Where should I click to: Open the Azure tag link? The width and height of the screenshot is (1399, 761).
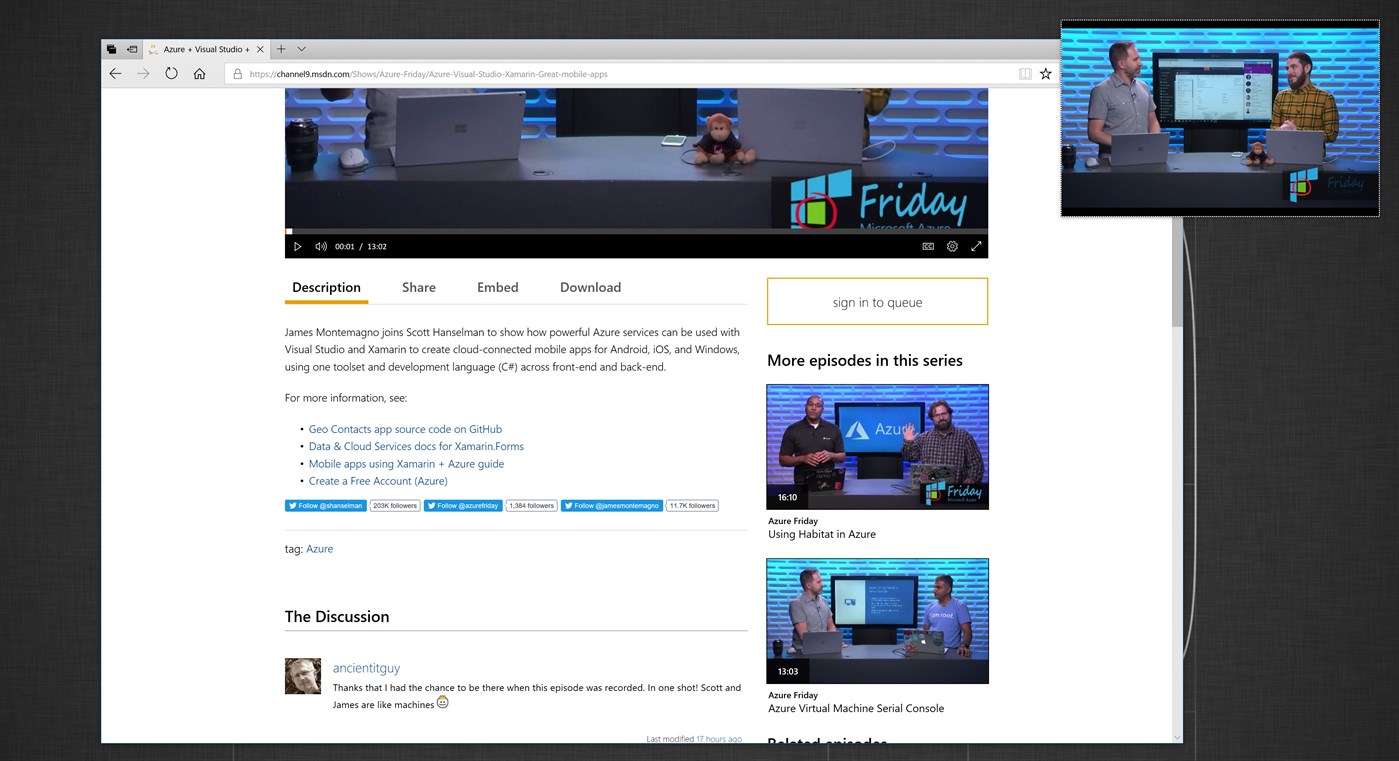click(x=320, y=549)
